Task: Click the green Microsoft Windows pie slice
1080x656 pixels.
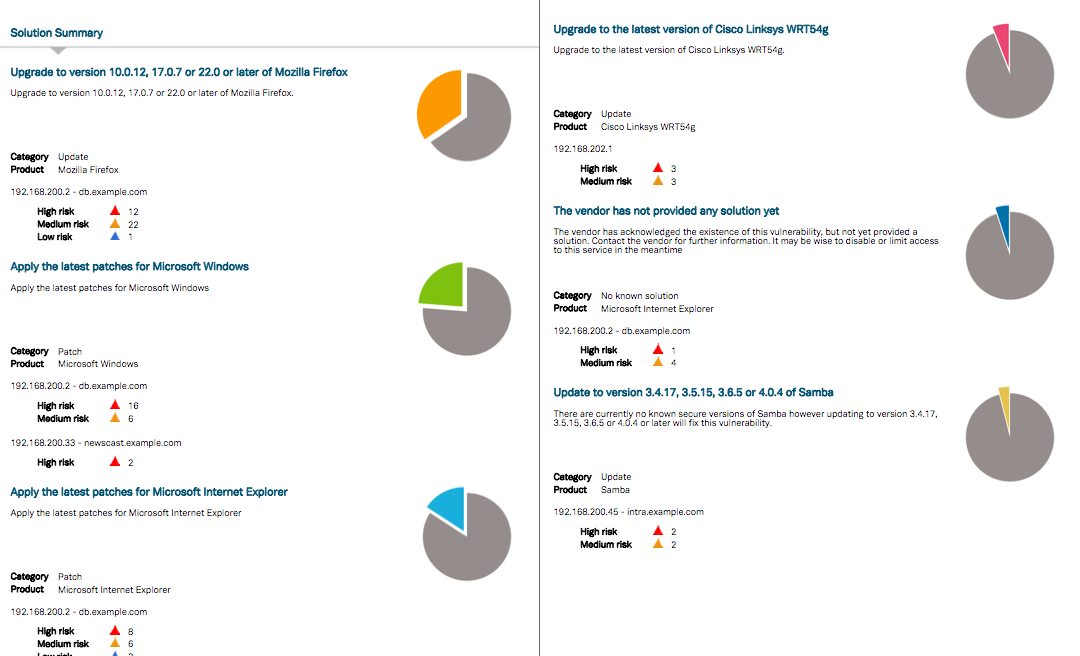Action: click(x=441, y=287)
